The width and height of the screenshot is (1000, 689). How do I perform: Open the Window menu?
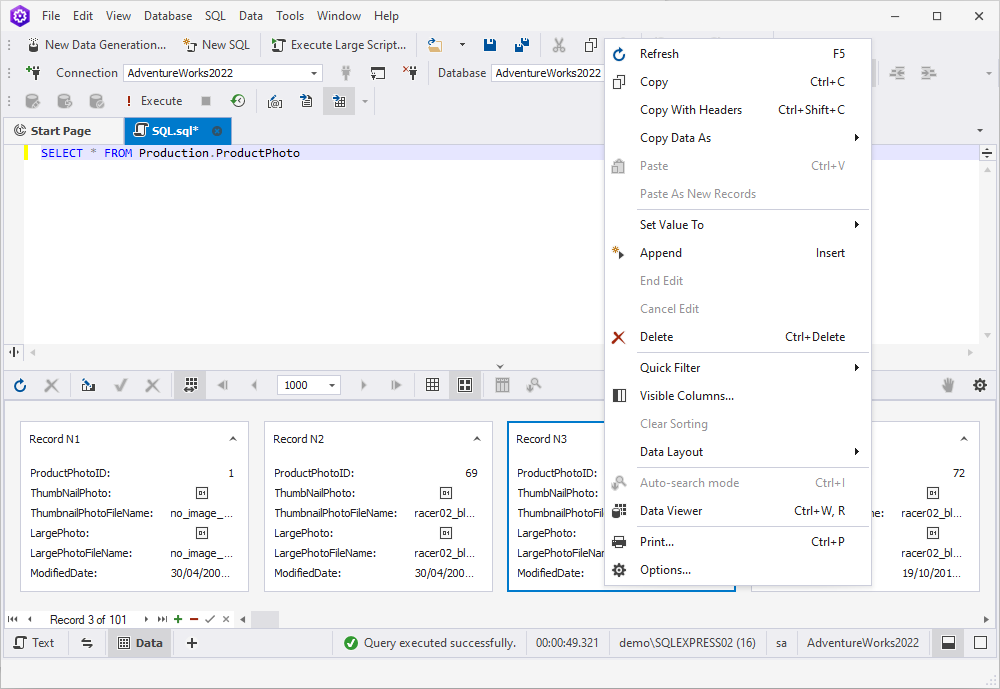click(339, 16)
